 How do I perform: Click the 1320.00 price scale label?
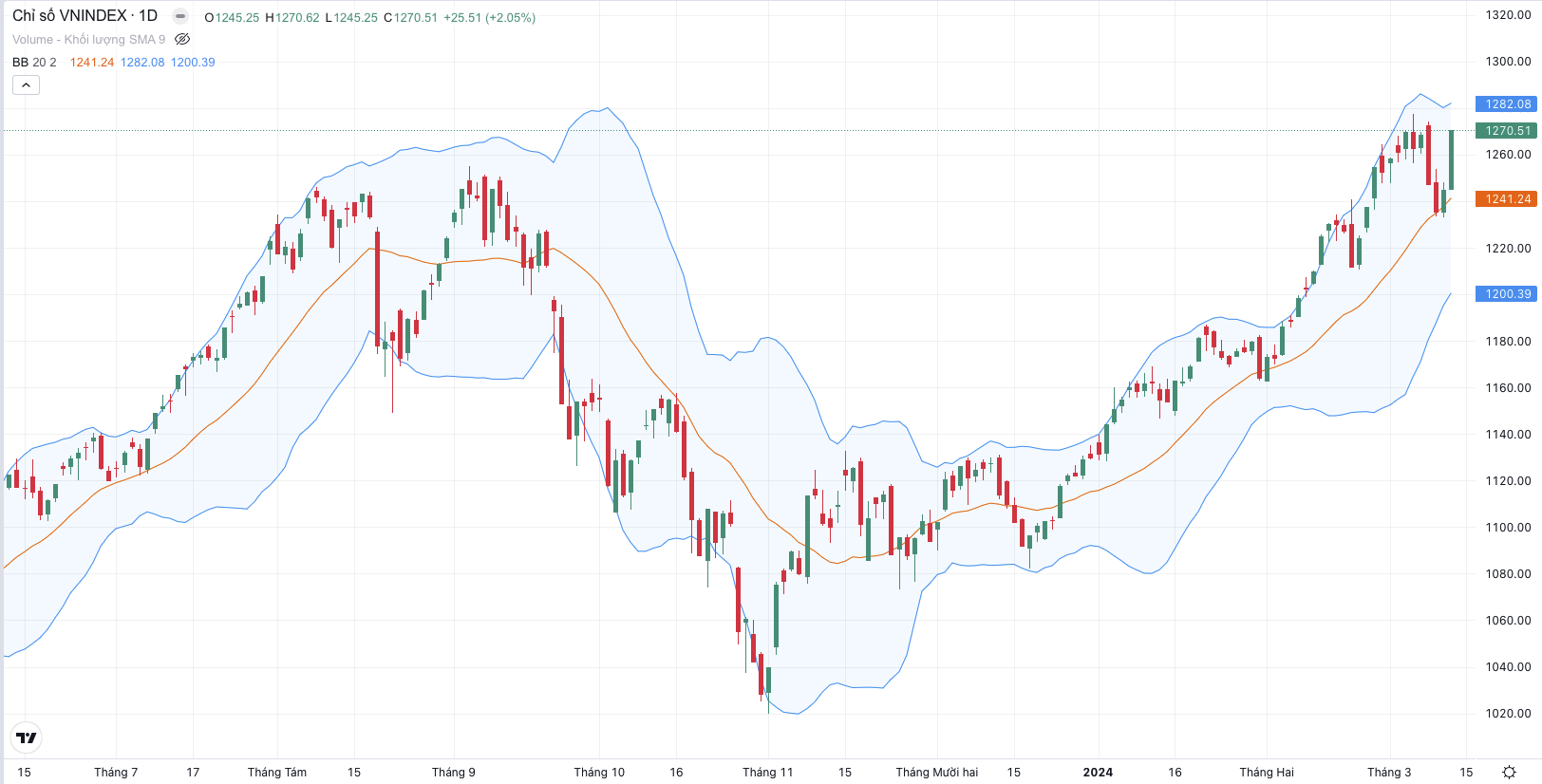pos(1508,15)
